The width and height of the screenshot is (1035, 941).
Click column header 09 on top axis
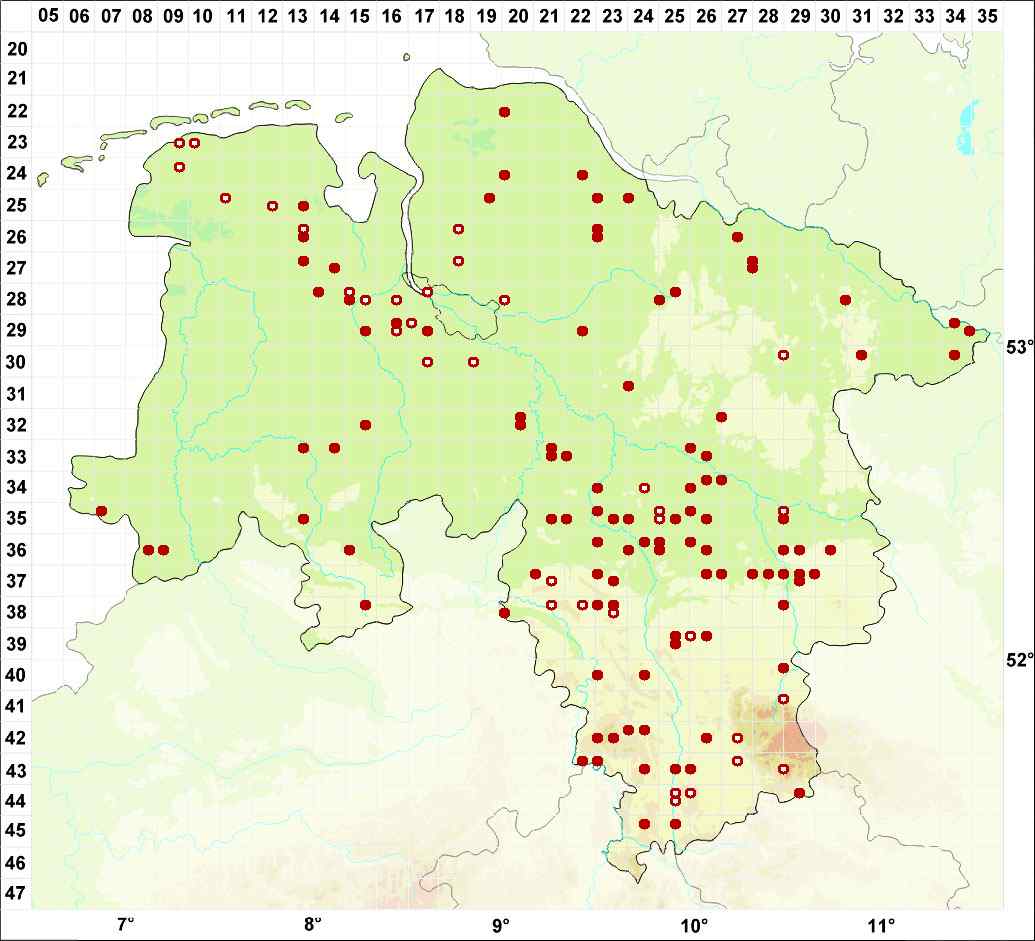(x=173, y=15)
